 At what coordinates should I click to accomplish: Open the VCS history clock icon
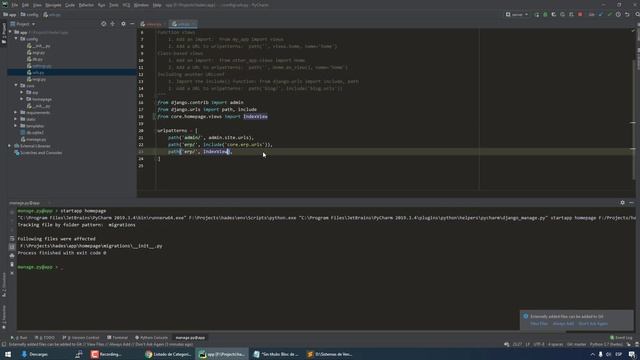tap(618, 14)
